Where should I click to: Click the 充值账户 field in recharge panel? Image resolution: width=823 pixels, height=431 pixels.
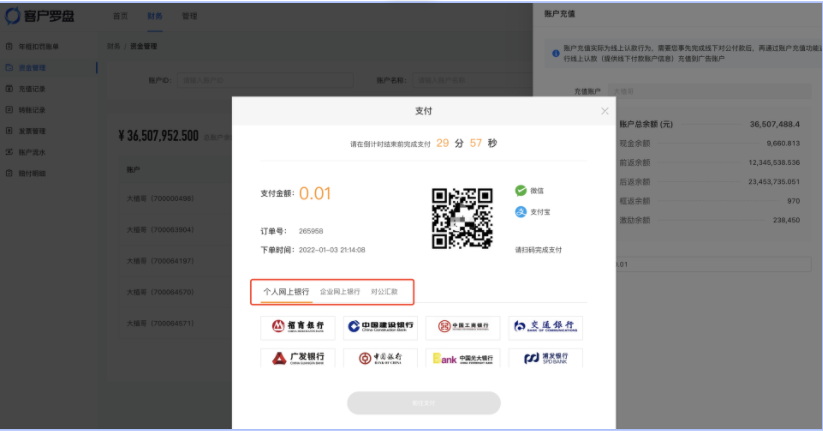click(710, 91)
